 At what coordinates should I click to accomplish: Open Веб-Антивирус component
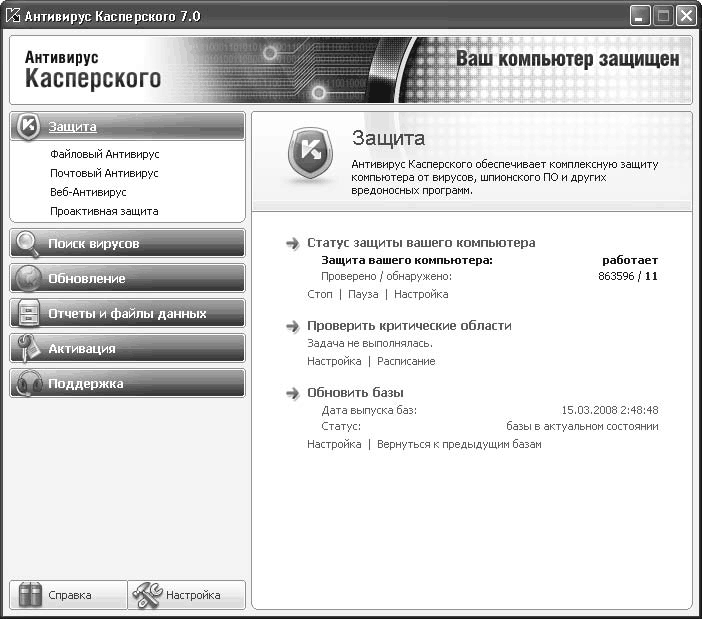point(88,192)
